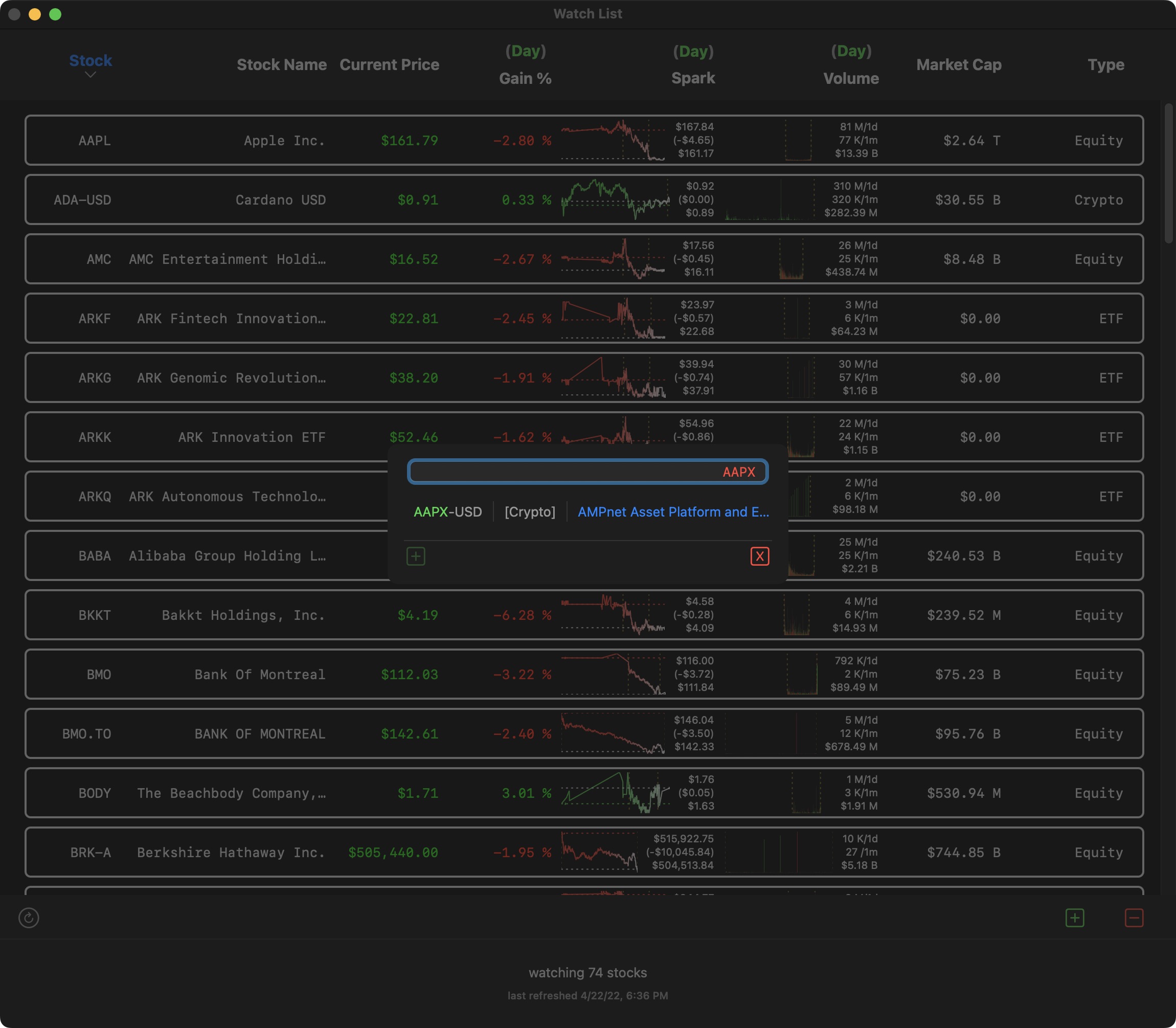Click the $2.64 T market cap
The height and width of the screenshot is (1028, 1176).
click(972, 141)
